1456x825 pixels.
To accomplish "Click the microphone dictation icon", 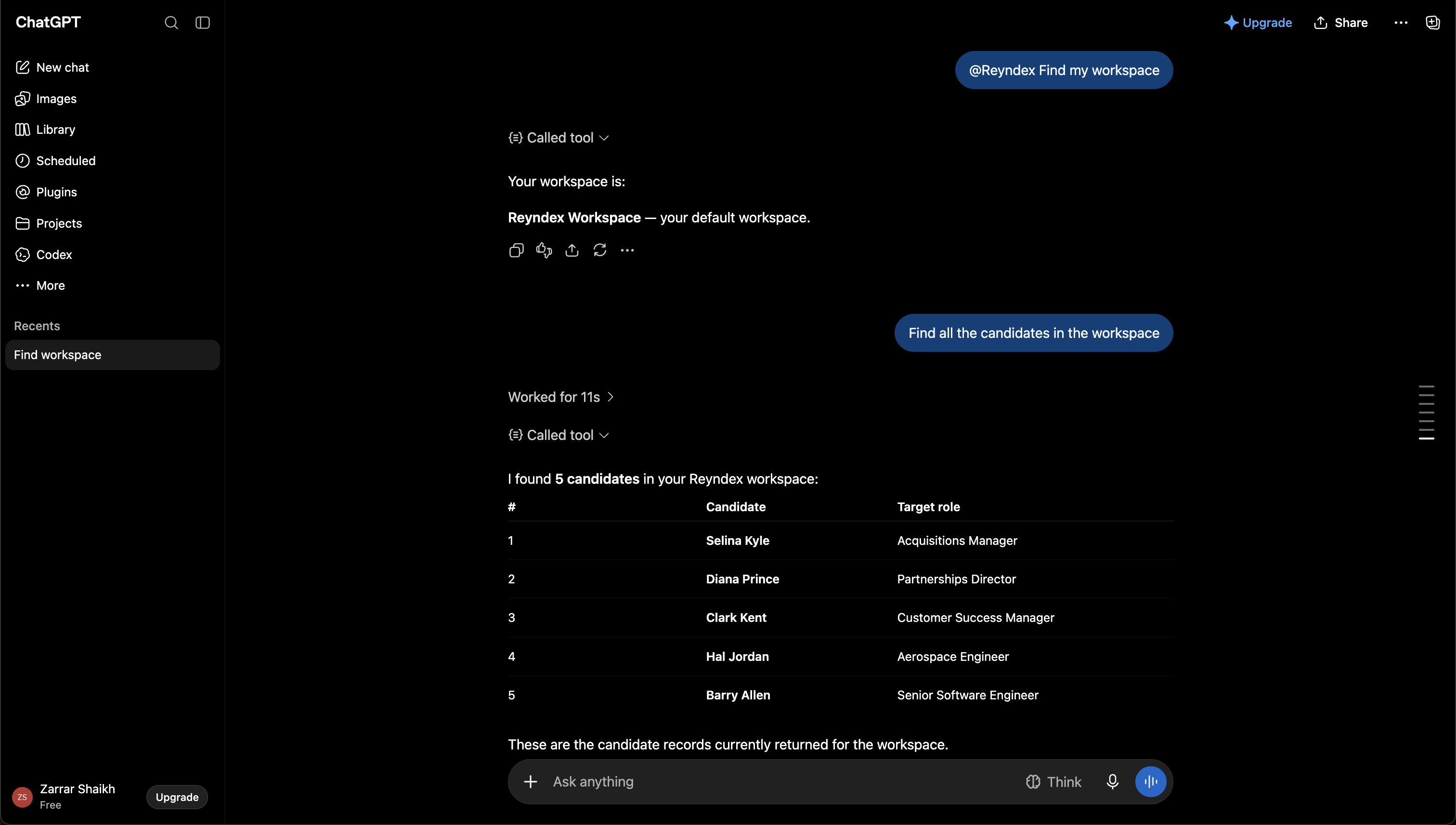I will (1113, 782).
